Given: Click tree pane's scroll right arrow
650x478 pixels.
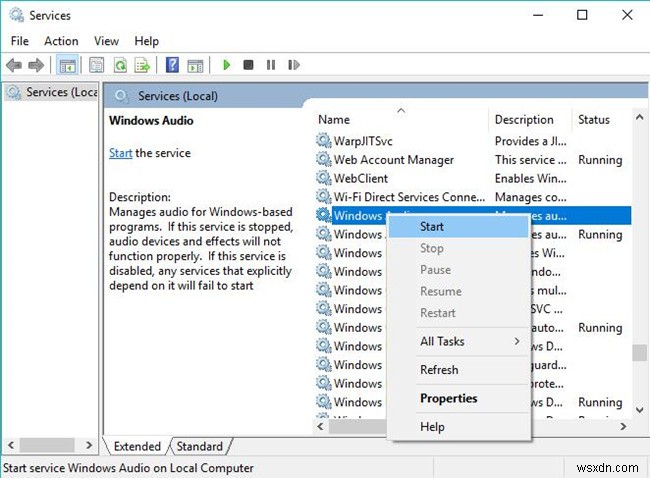Looking at the screenshot, I should [x=89, y=445].
